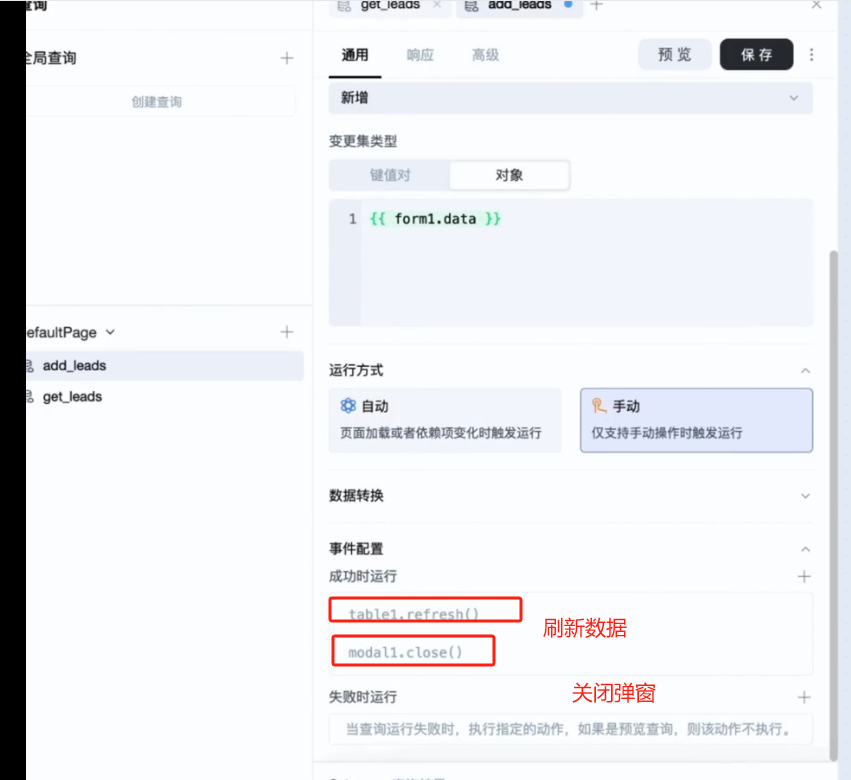Open the 新增 action type dropdown

point(570,98)
